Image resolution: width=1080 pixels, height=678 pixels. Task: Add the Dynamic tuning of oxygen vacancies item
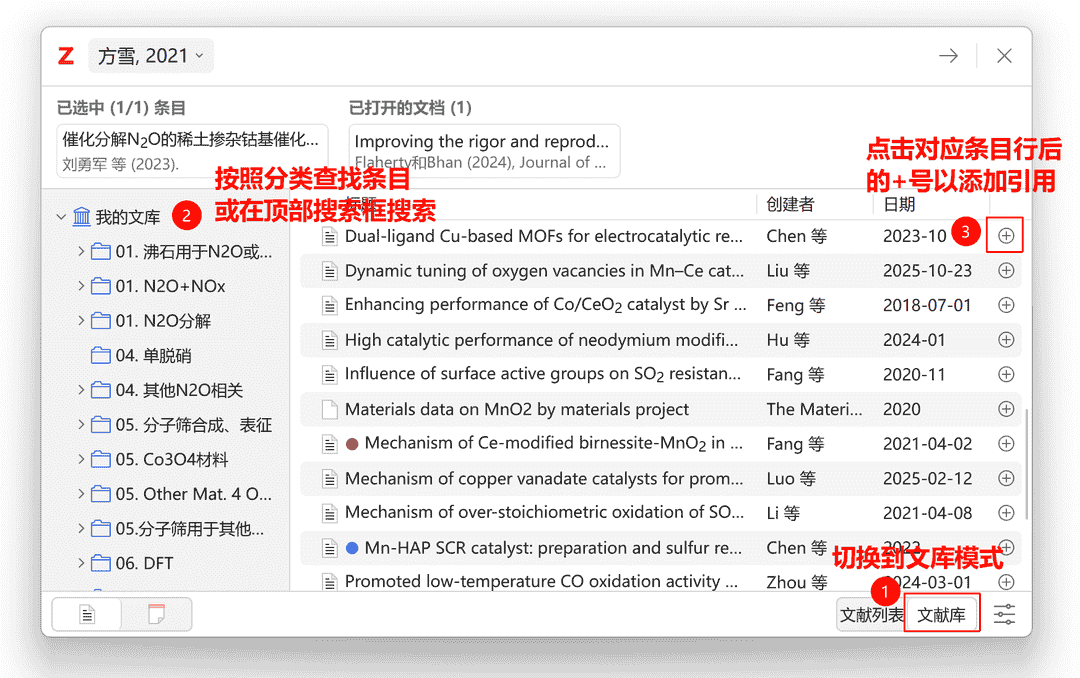point(1006,270)
